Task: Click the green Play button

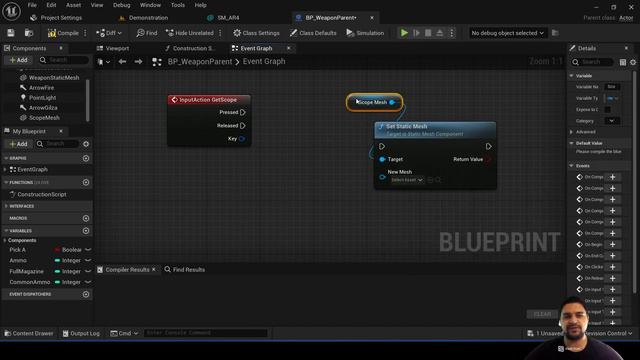Action: click(x=404, y=33)
